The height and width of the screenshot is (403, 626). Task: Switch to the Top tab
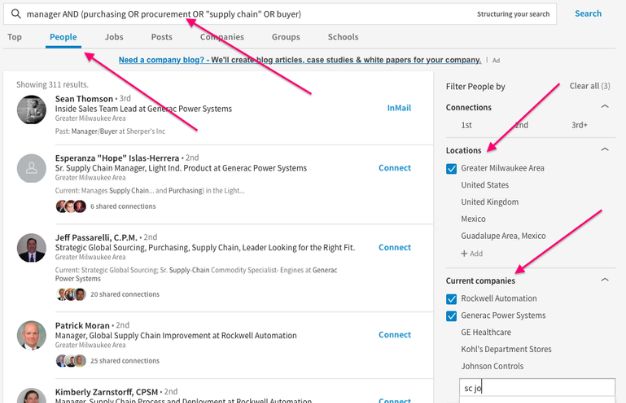14,37
